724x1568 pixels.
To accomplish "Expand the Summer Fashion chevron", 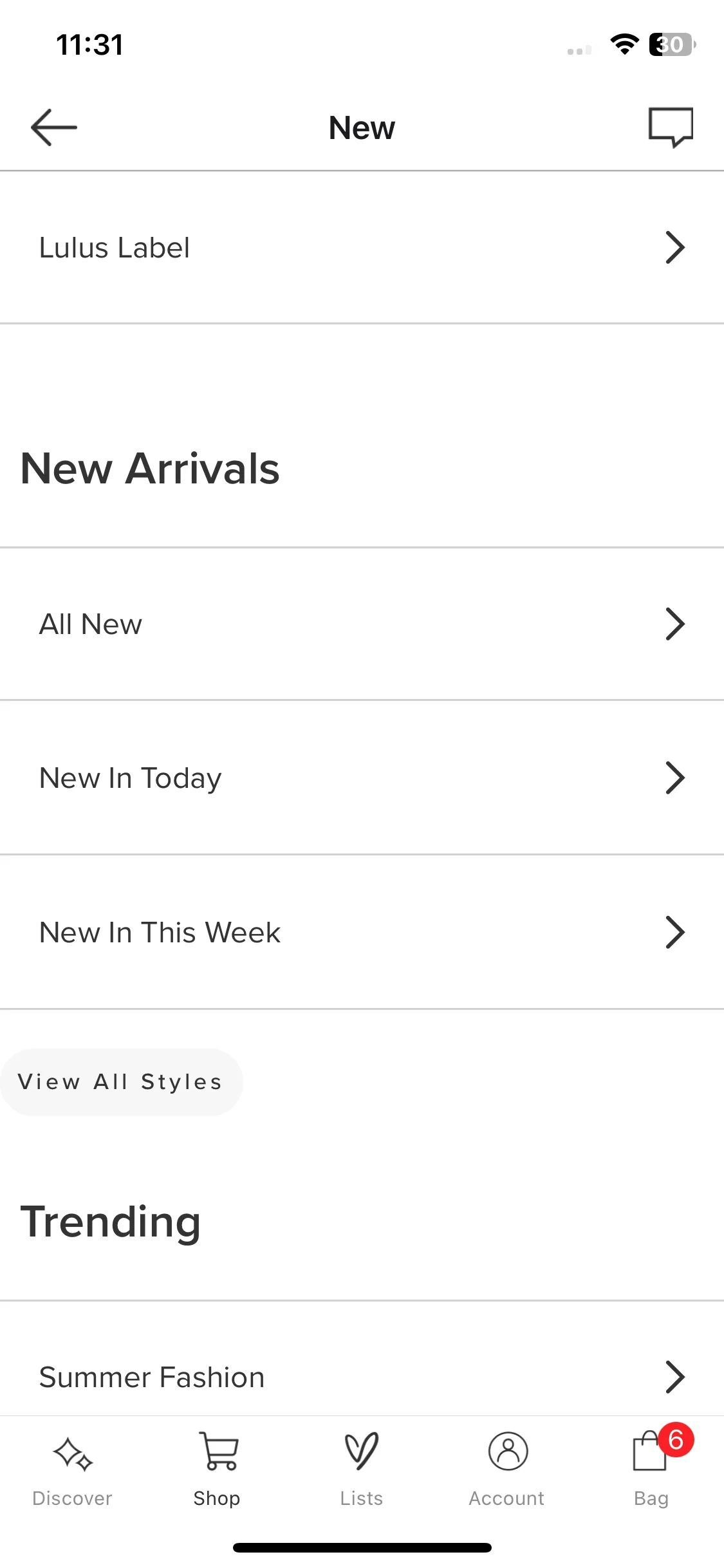I will 674,1377.
